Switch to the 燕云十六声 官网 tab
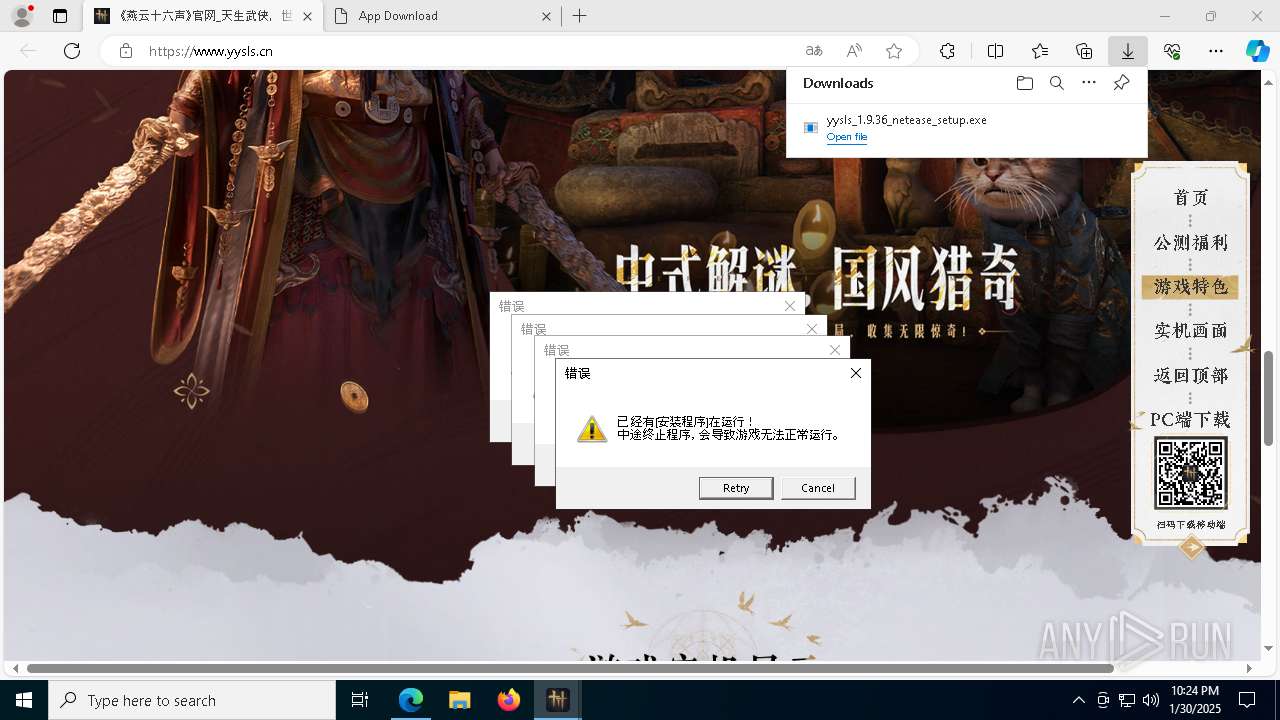 point(203,16)
